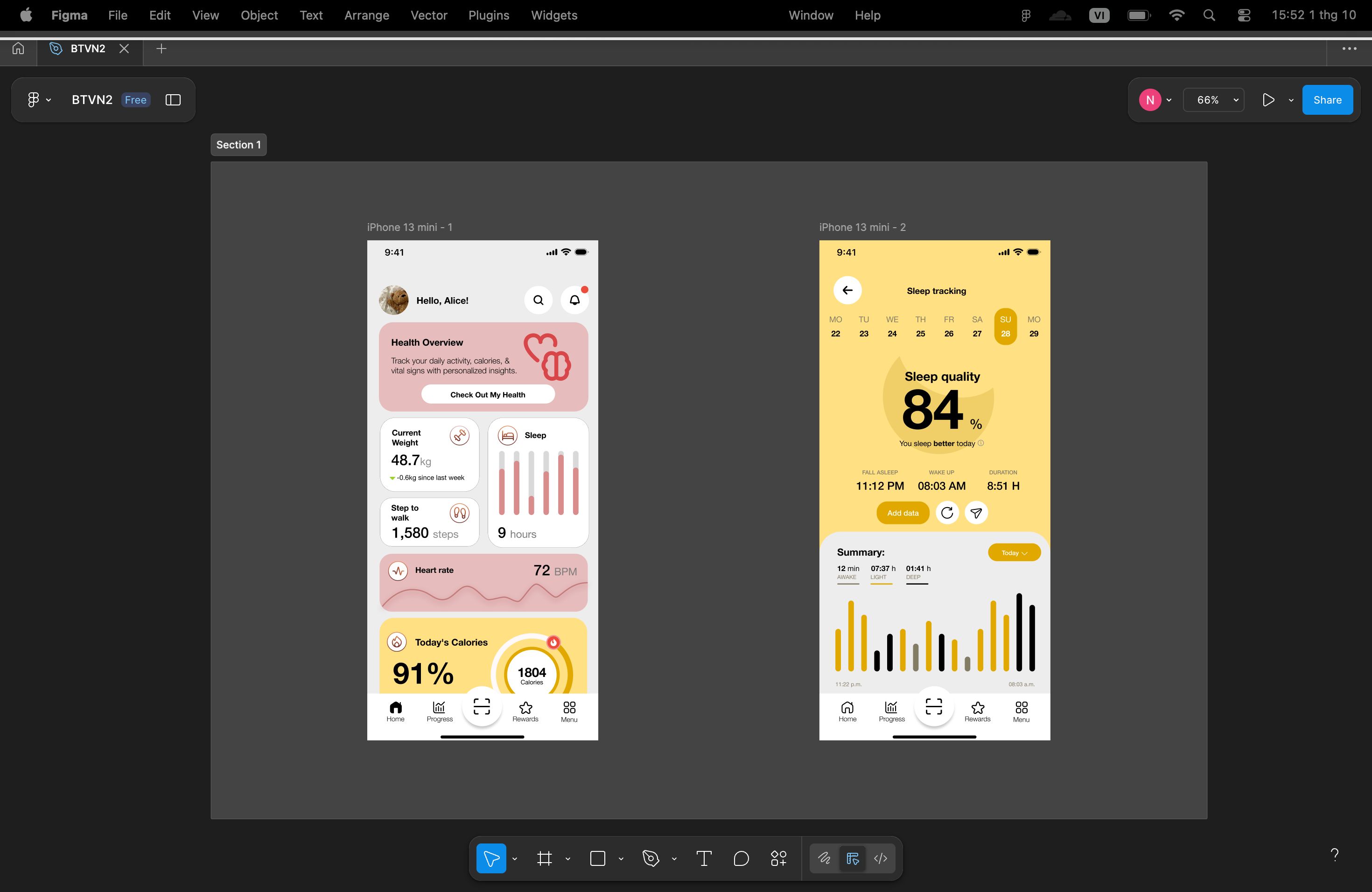Viewport: 1372px width, 892px height.
Task: Expand the Figma main menu dropdown
Action: pyautogui.click(x=39, y=100)
